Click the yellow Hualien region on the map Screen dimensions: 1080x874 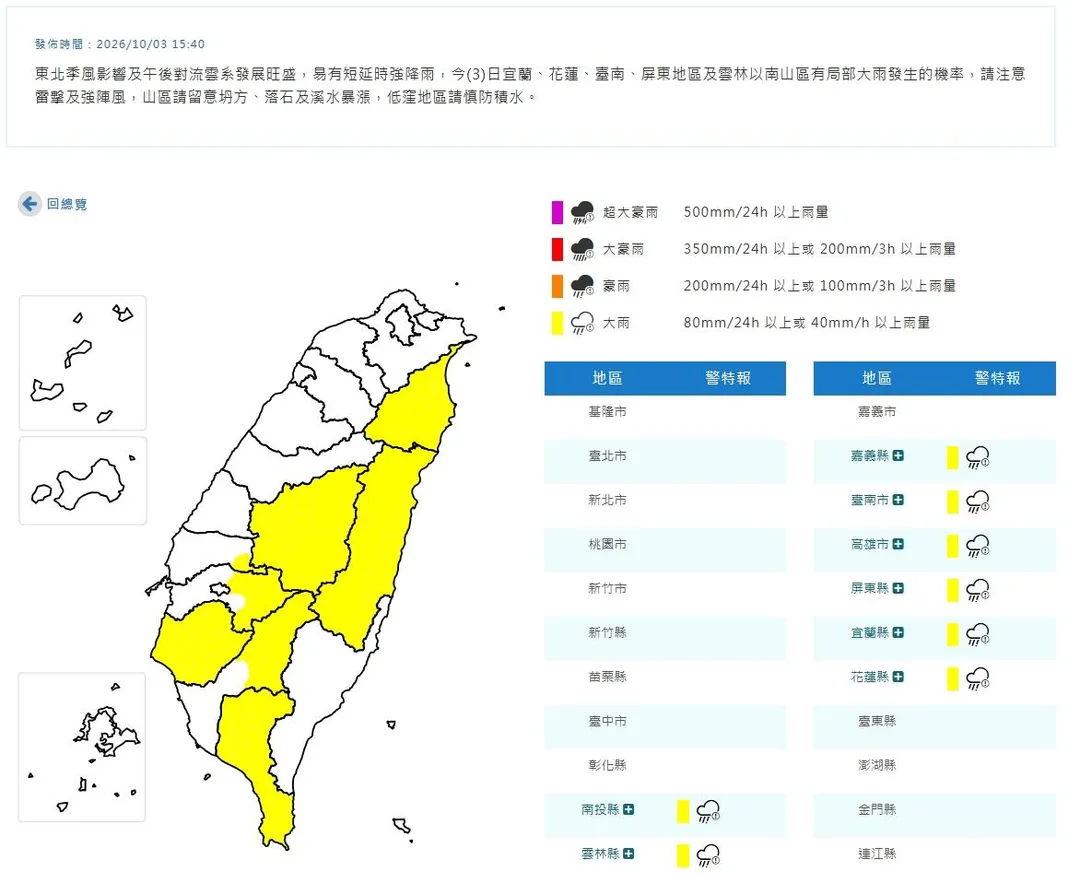375,544
